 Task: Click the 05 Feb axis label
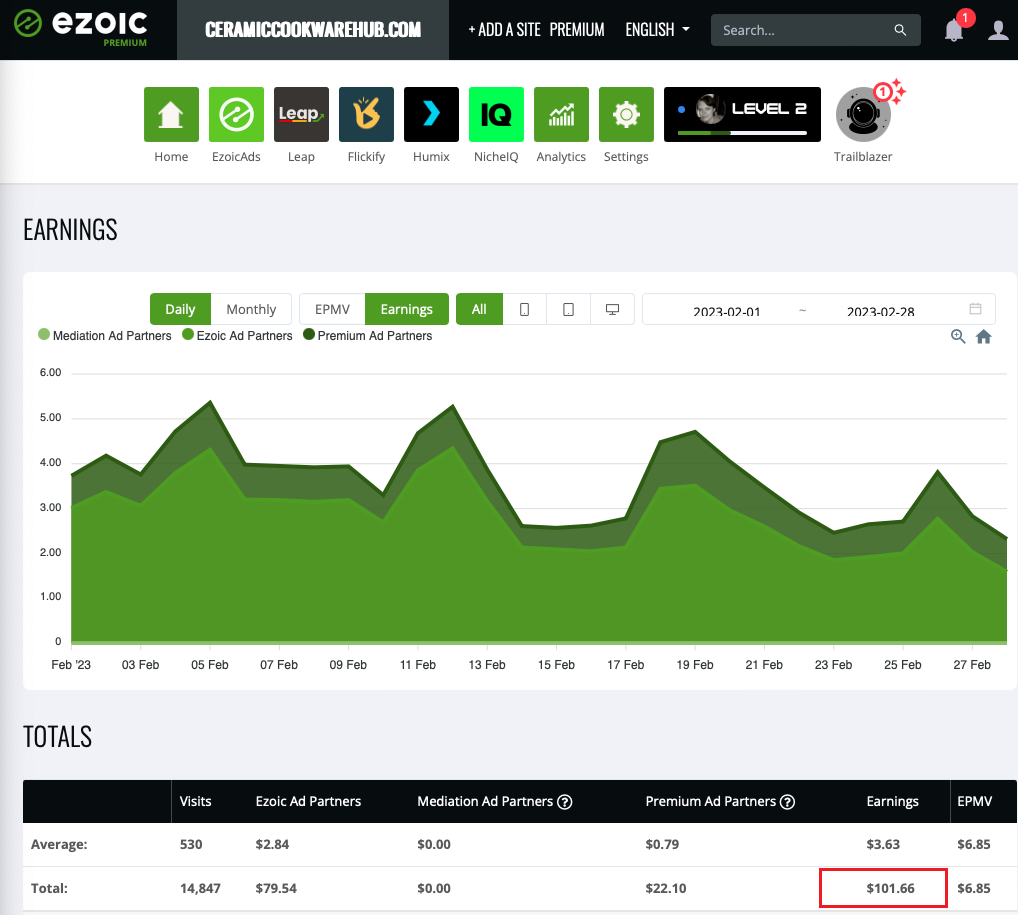tap(210, 664)
